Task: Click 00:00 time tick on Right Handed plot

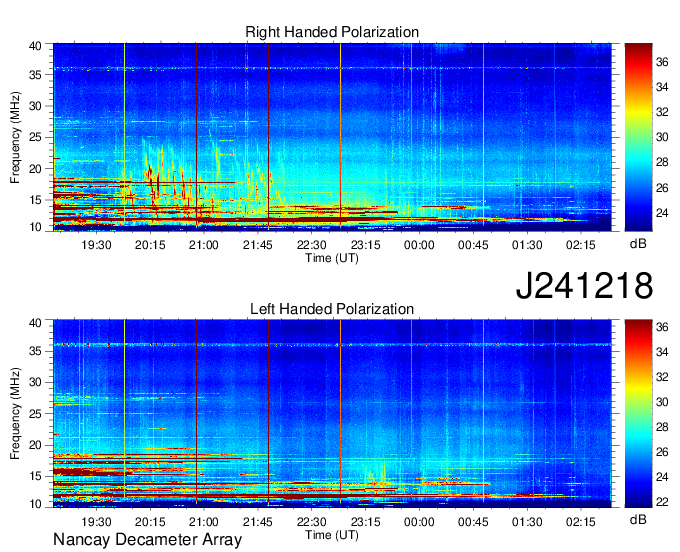Action: (x=419, y=245)
